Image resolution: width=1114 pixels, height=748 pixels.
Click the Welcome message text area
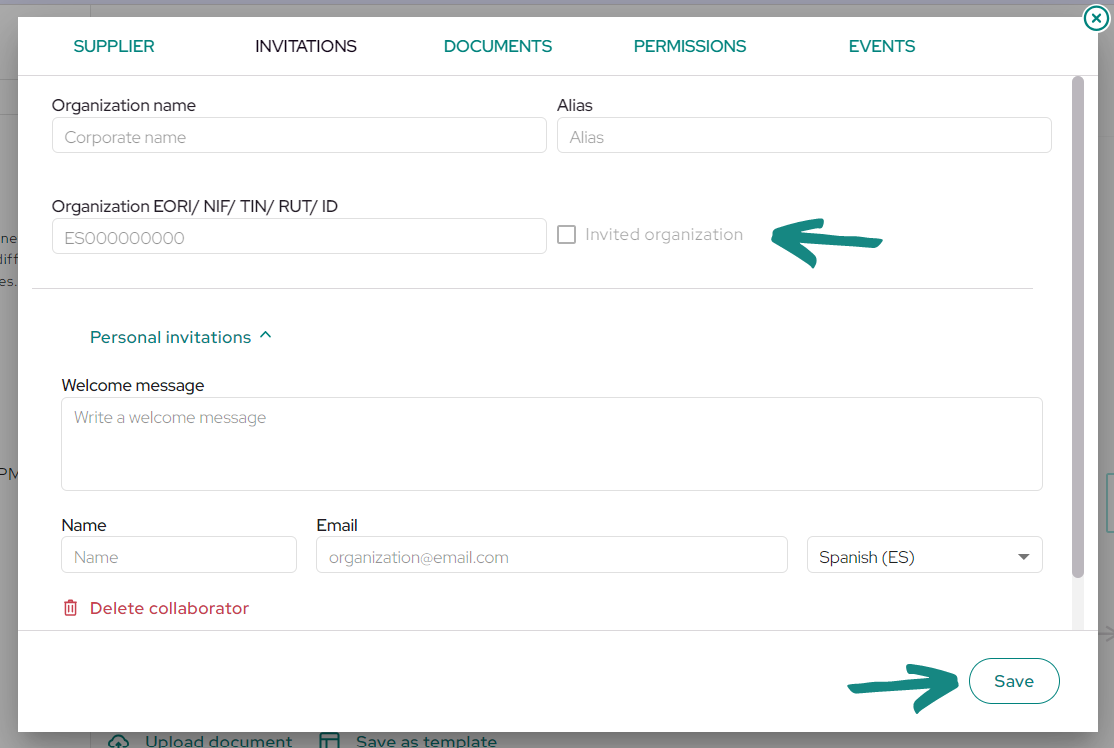[552, 444]
